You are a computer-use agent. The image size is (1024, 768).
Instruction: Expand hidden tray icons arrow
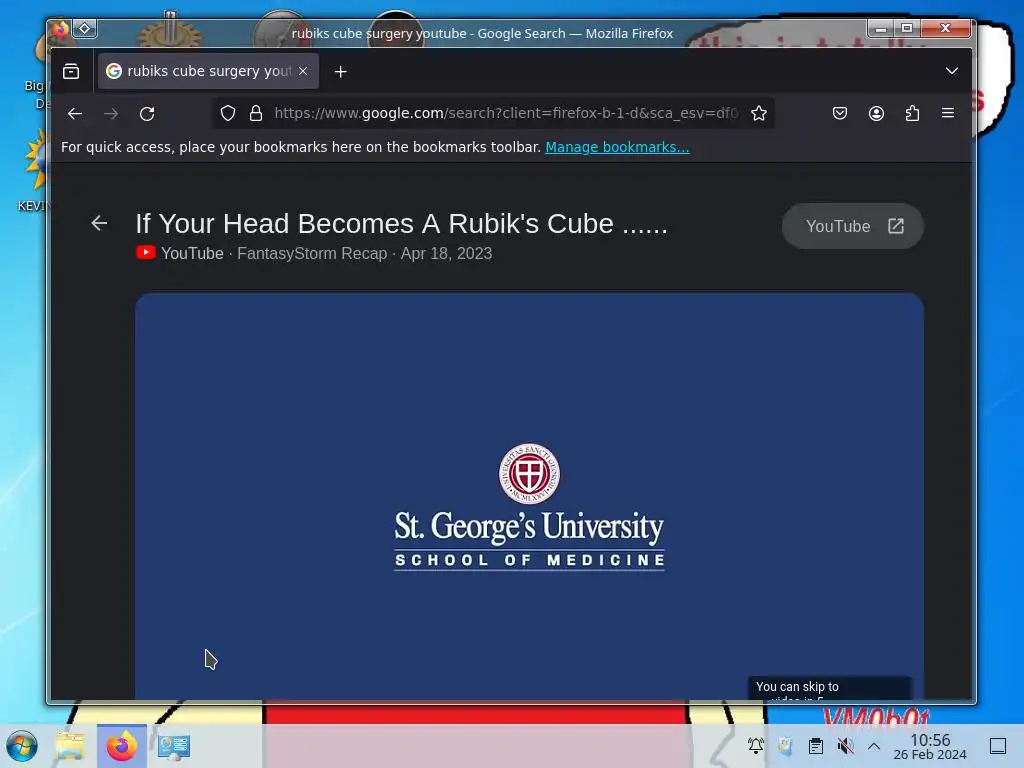(874, 746)
